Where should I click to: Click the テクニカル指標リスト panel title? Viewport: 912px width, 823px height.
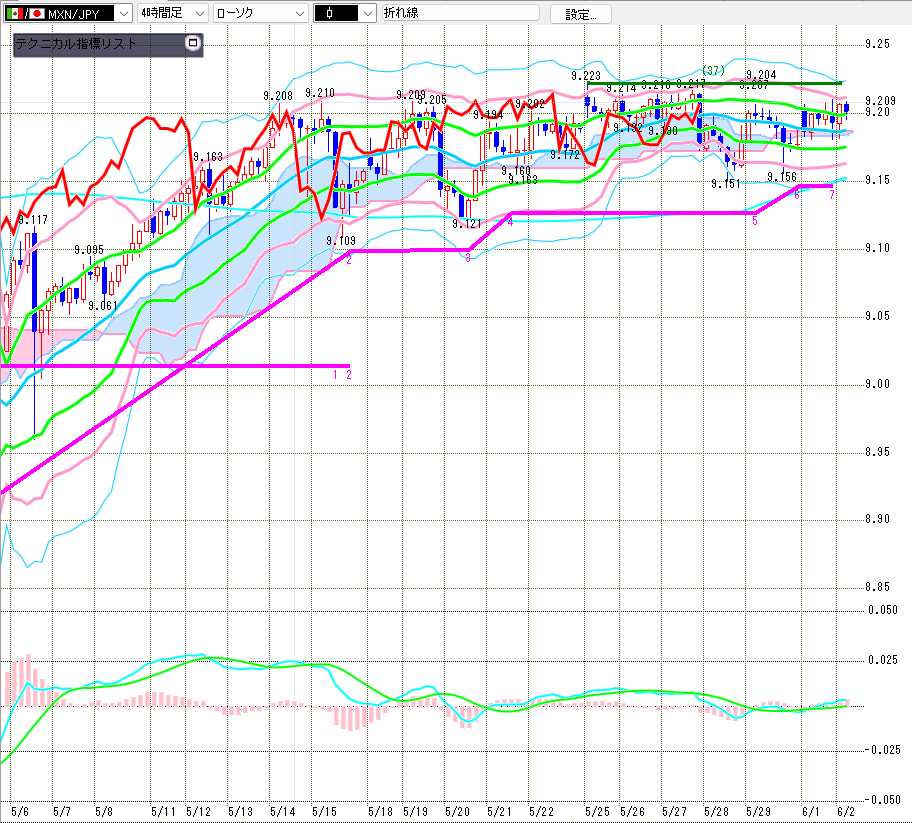[76, 44]
